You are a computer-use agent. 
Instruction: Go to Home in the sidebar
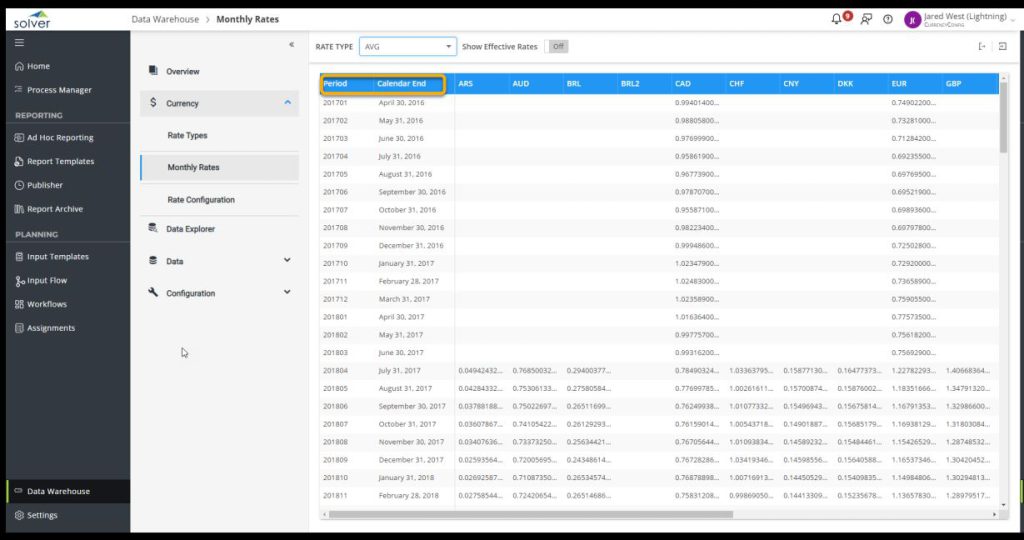tap(38, 66)
